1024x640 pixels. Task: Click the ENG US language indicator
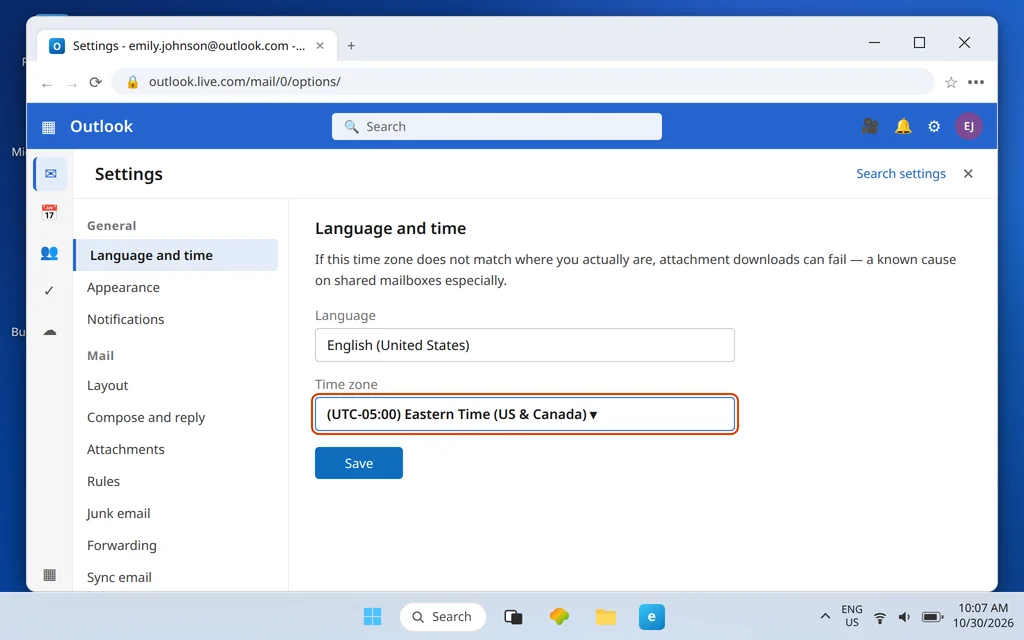pyautogui.click(x=852, y=616)
